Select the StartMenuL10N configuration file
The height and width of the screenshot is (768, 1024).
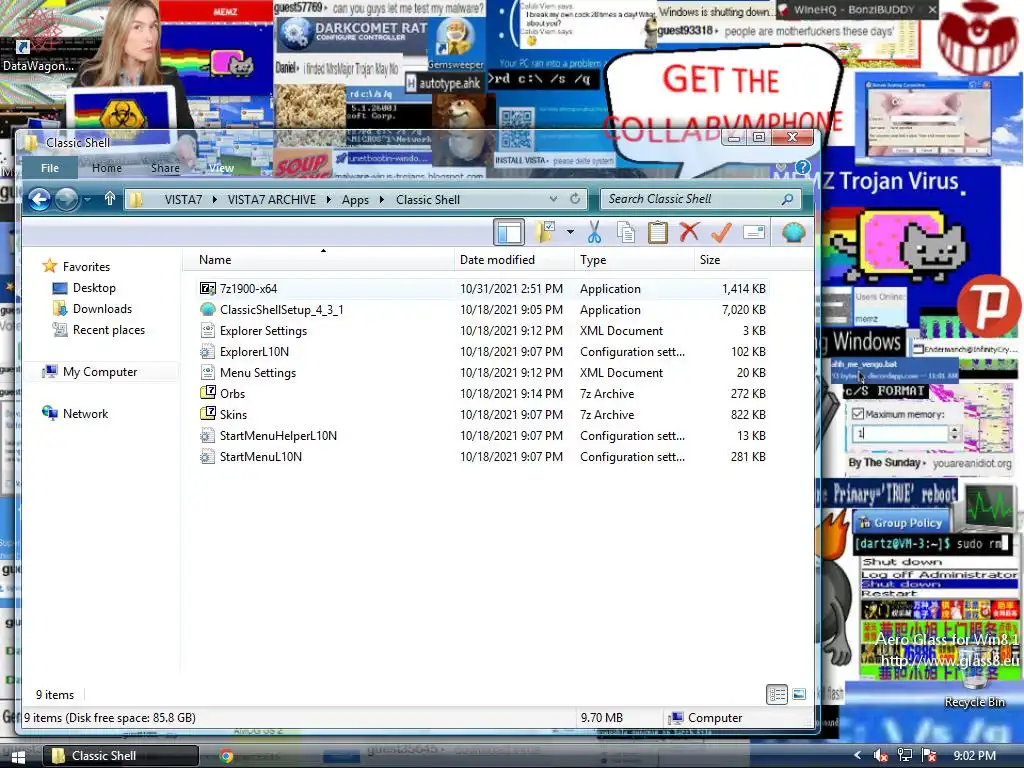tap(483, 456)
